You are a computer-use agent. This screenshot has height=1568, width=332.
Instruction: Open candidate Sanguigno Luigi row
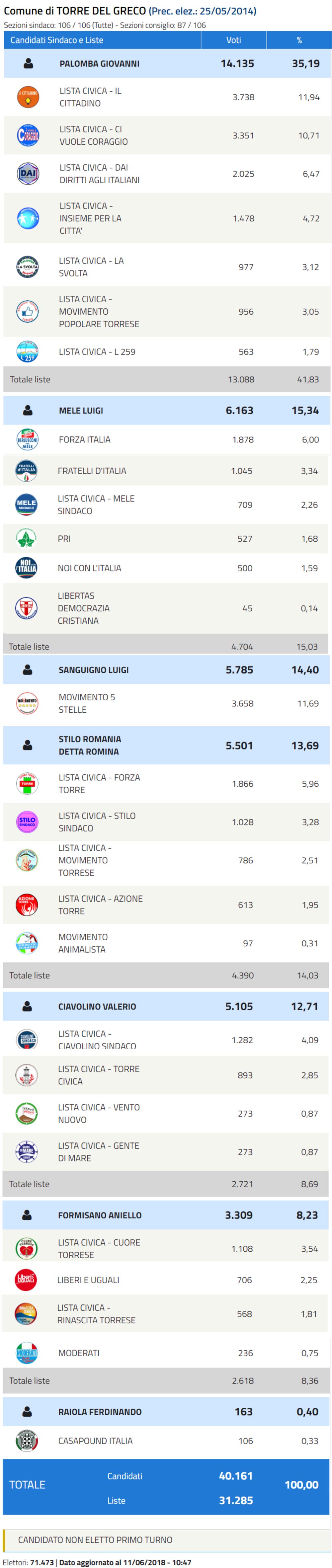(x=93, y=669)
